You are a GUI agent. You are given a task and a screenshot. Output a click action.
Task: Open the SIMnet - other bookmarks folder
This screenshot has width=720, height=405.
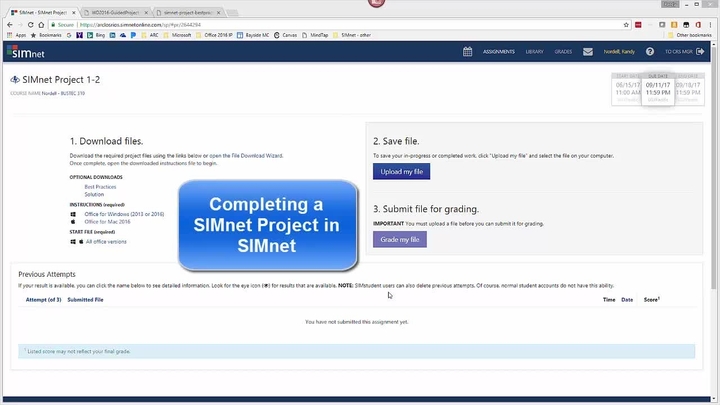[352, 35]
